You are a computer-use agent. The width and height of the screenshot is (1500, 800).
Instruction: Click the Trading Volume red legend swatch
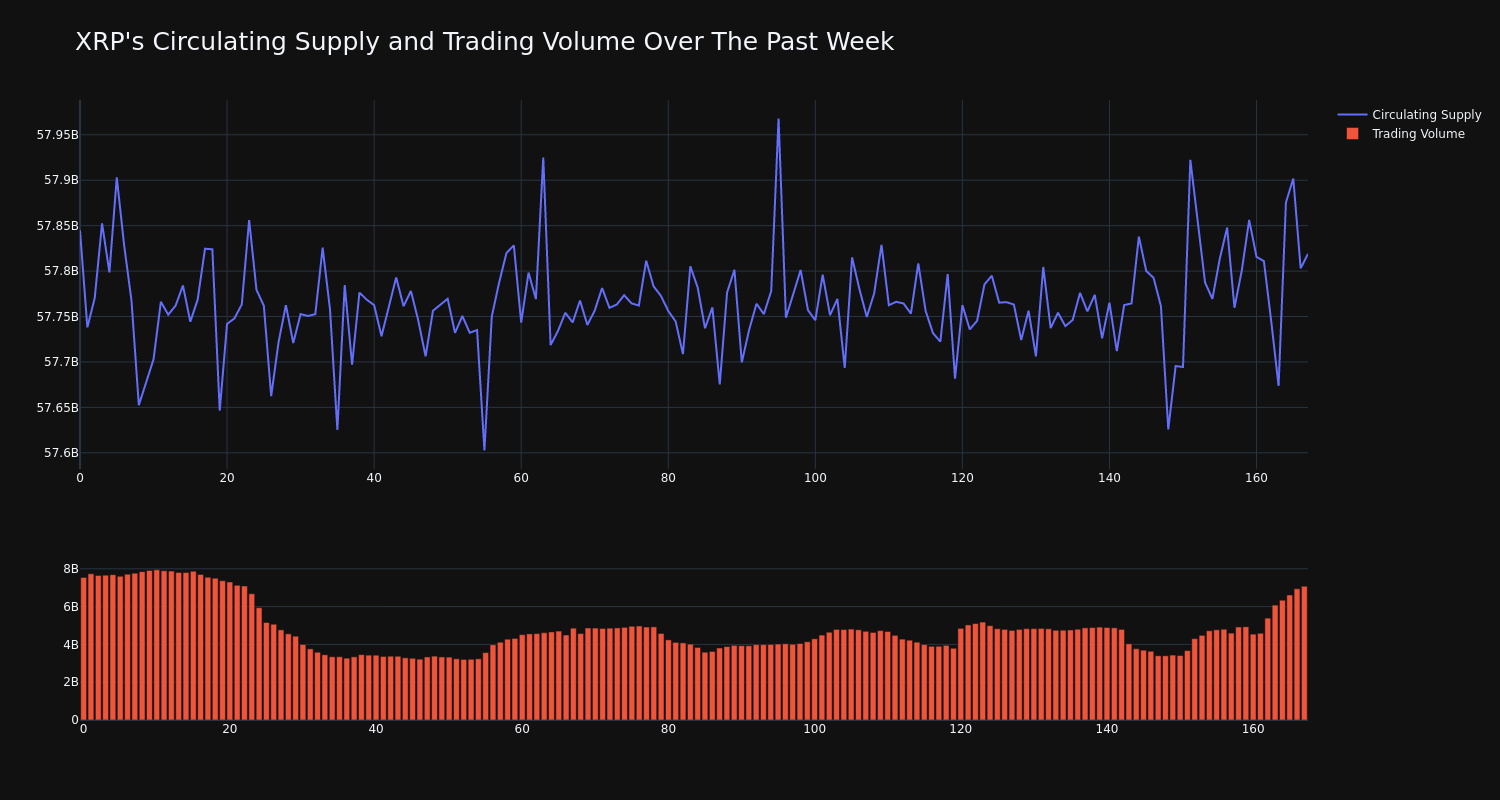coord(1352,134)
